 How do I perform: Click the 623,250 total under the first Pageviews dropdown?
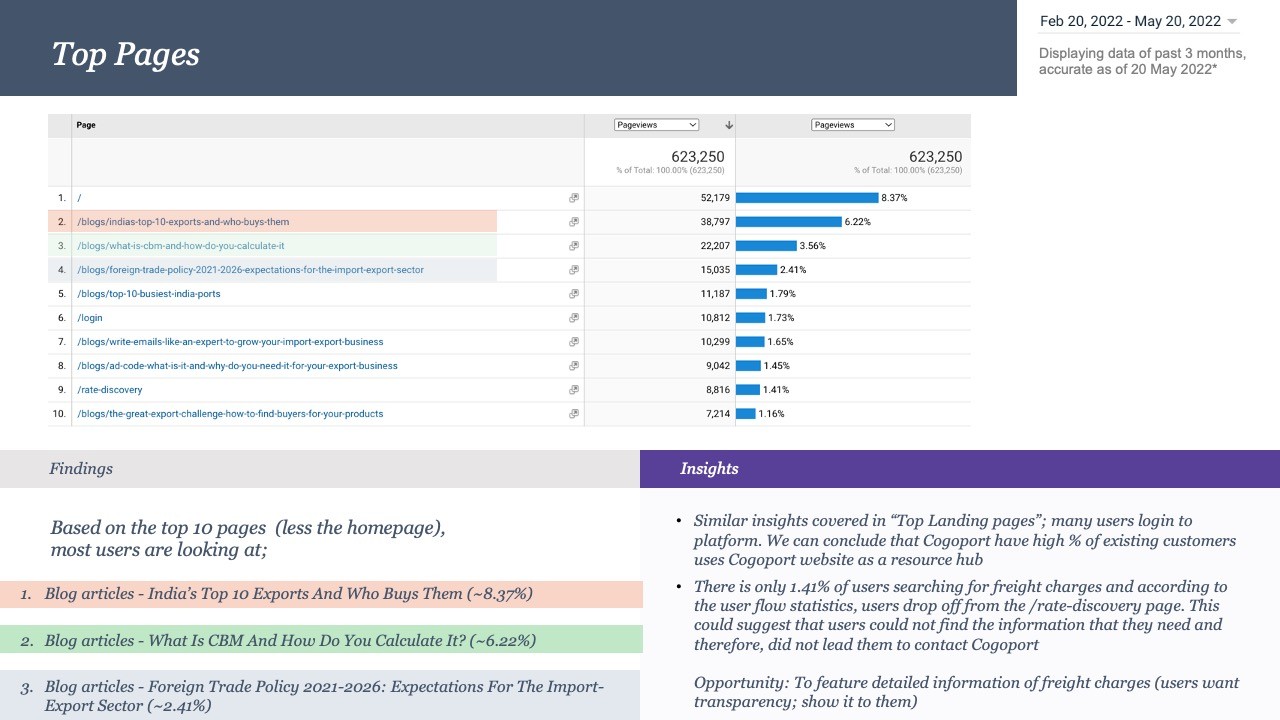pyautogui.click(x=698, y=157)
